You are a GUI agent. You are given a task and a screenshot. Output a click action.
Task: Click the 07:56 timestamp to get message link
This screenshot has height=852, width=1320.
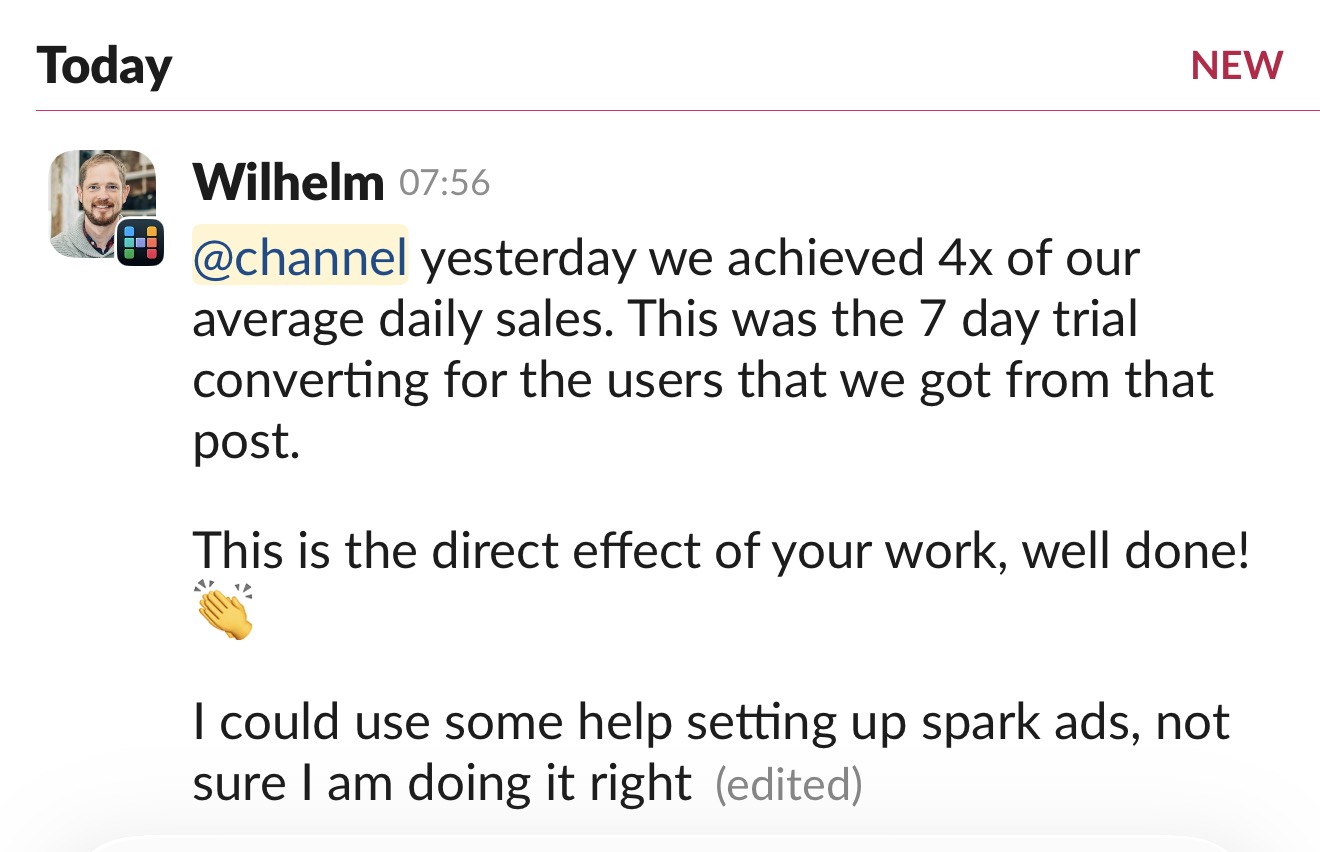pyautogui.click(x=445, y=183)
